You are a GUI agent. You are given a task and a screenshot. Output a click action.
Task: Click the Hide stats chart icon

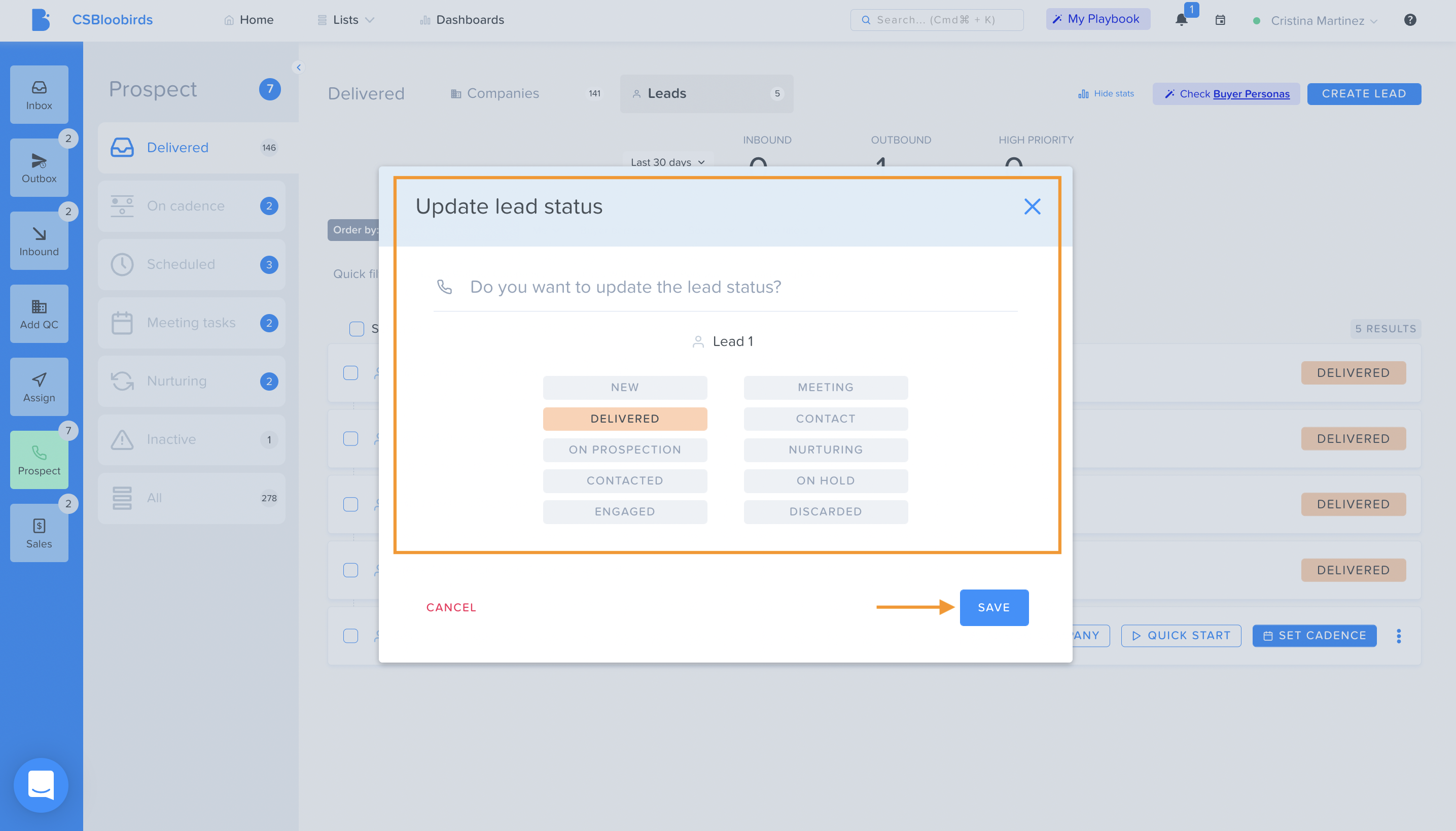tap(1083, 93)
